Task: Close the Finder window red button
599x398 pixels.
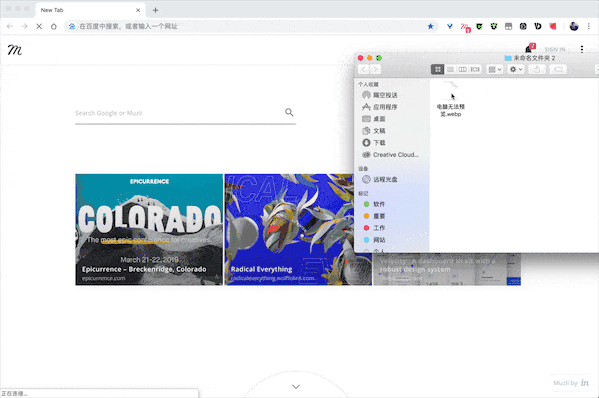Action: (x=360, y=58)
